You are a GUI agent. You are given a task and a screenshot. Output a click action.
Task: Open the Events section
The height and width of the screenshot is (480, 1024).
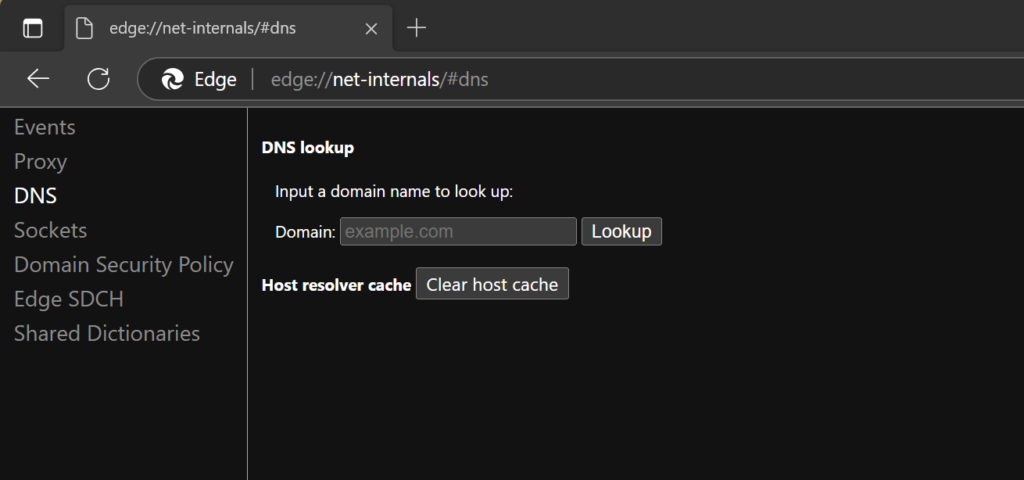[44, 127]
